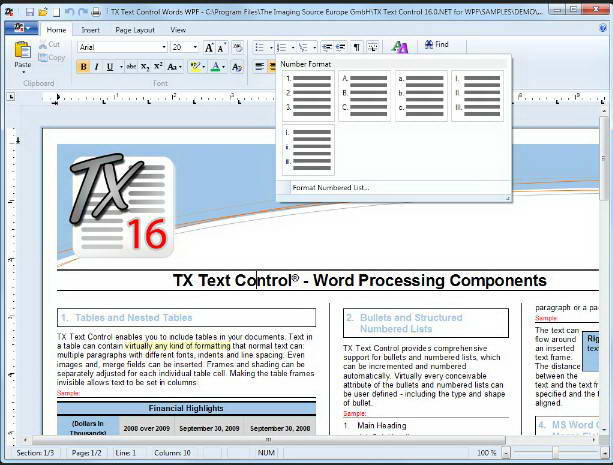Apply subscript formatting
This screenshot has width=613, height=465.
145,67
